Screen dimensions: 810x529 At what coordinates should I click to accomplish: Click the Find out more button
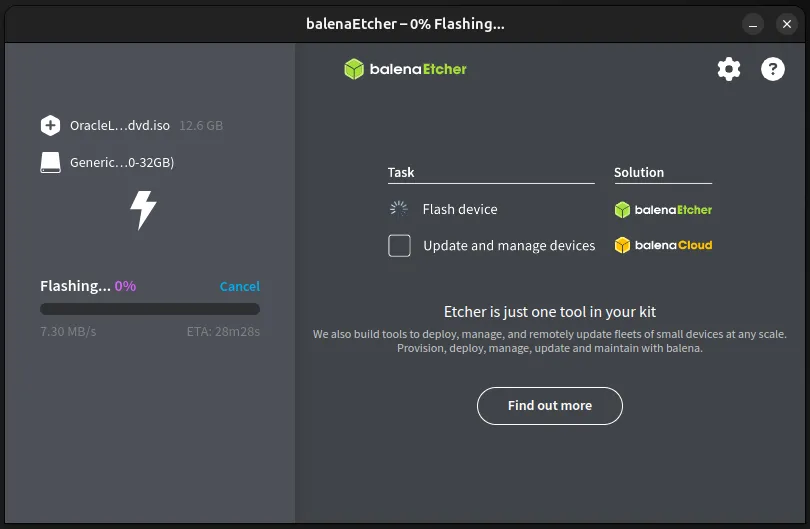tap(550, 406)
